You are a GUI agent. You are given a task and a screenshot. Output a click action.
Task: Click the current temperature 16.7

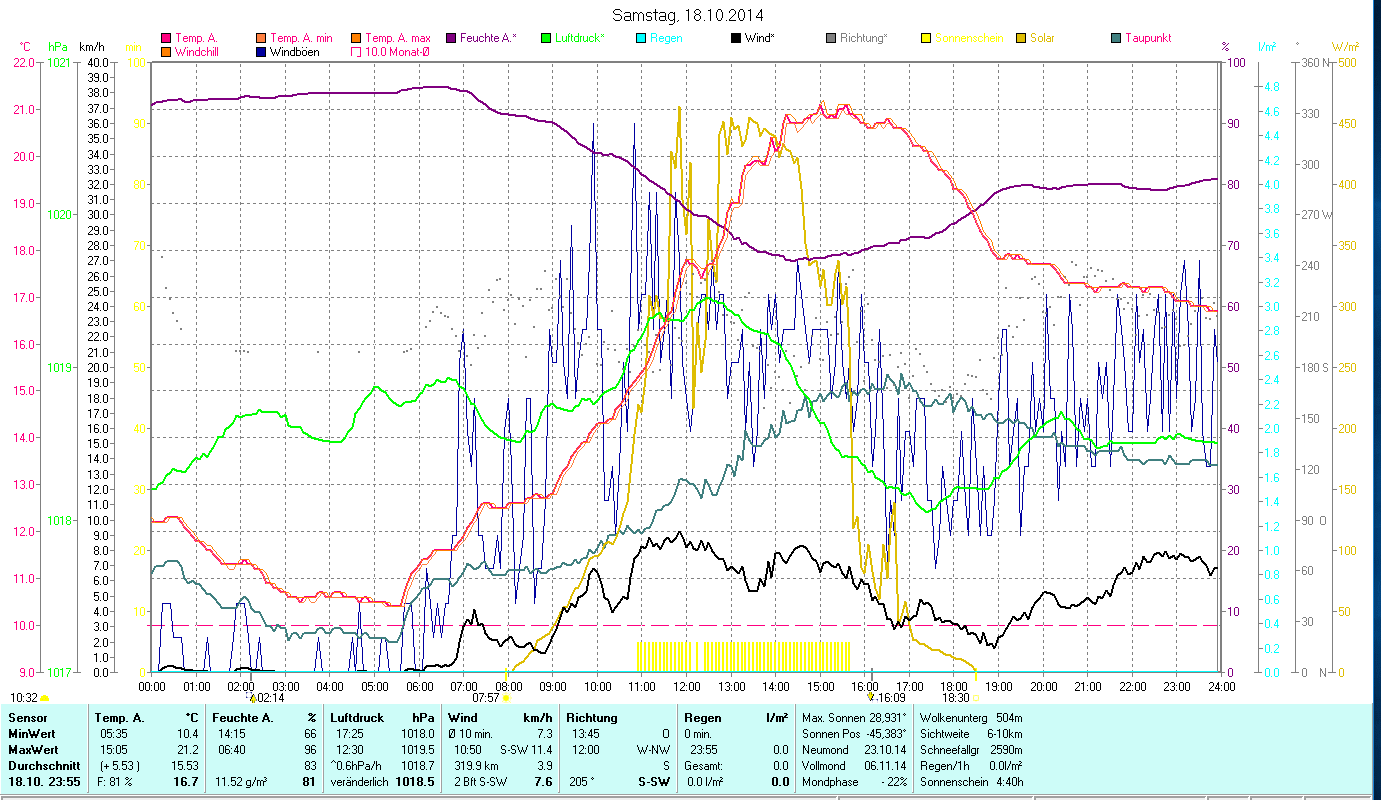tap(188, 782)
